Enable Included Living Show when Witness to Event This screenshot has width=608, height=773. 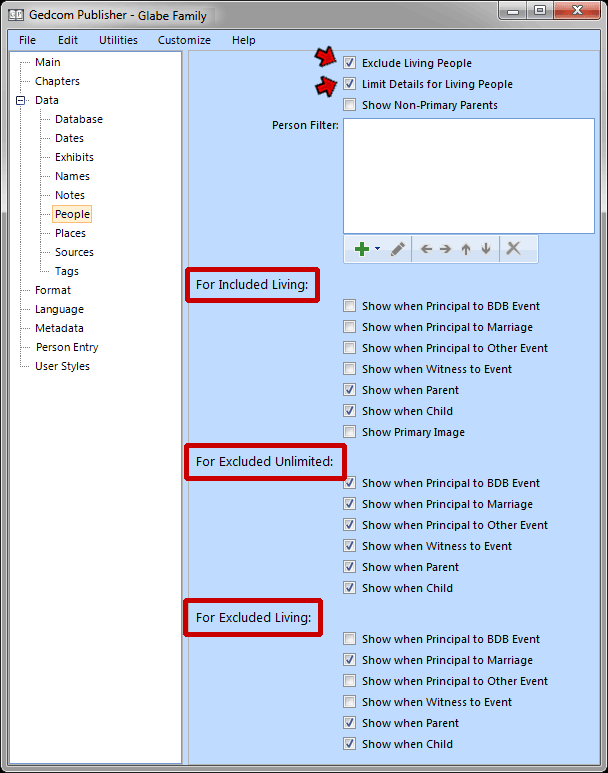coord(350,369)
